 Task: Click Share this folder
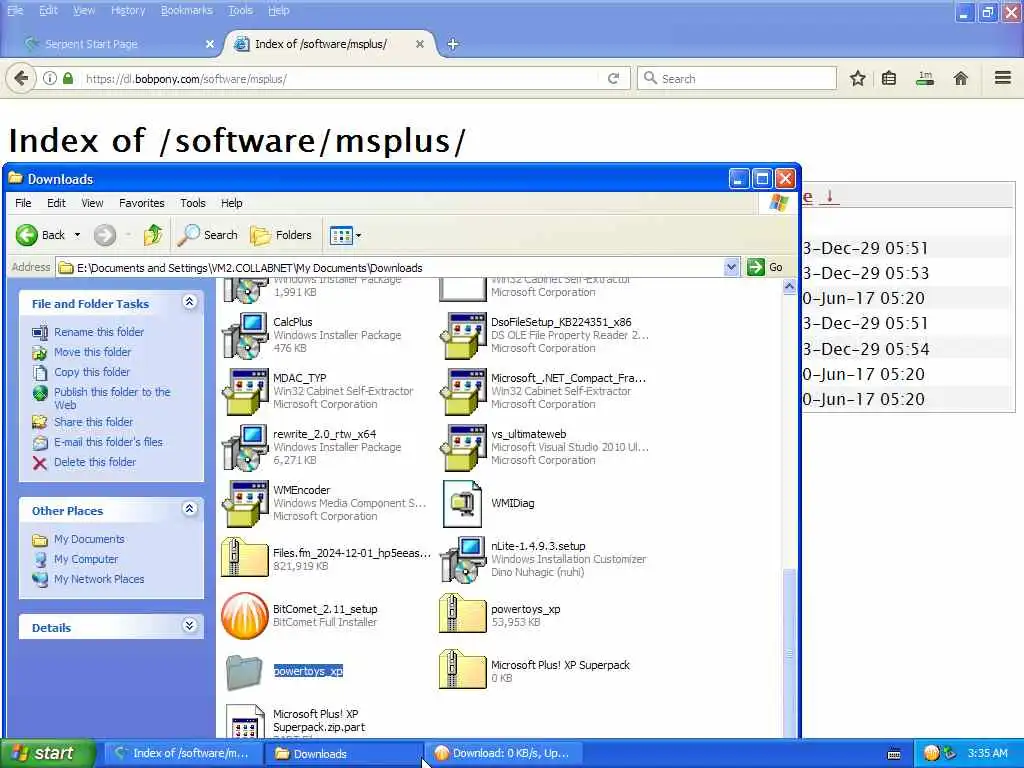pyautogui.click(x=93, y=422)
